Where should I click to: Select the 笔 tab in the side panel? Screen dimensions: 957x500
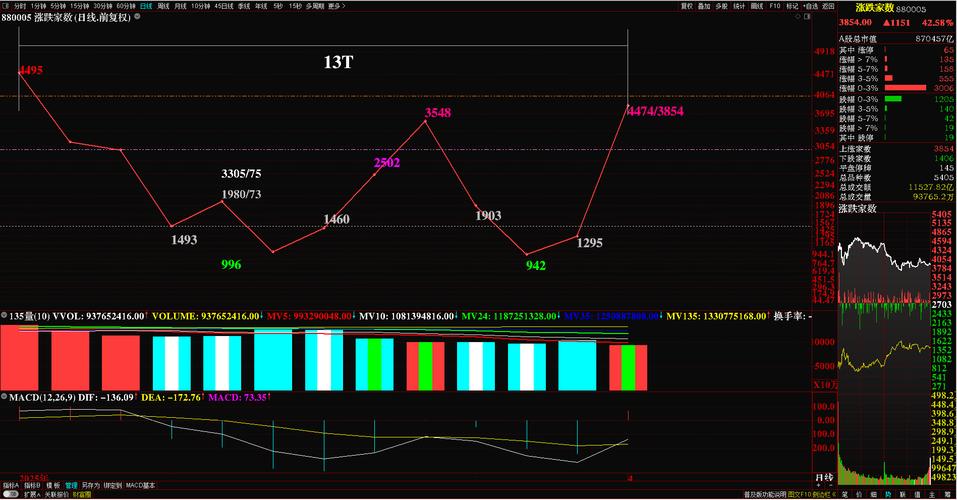point(845,495)
